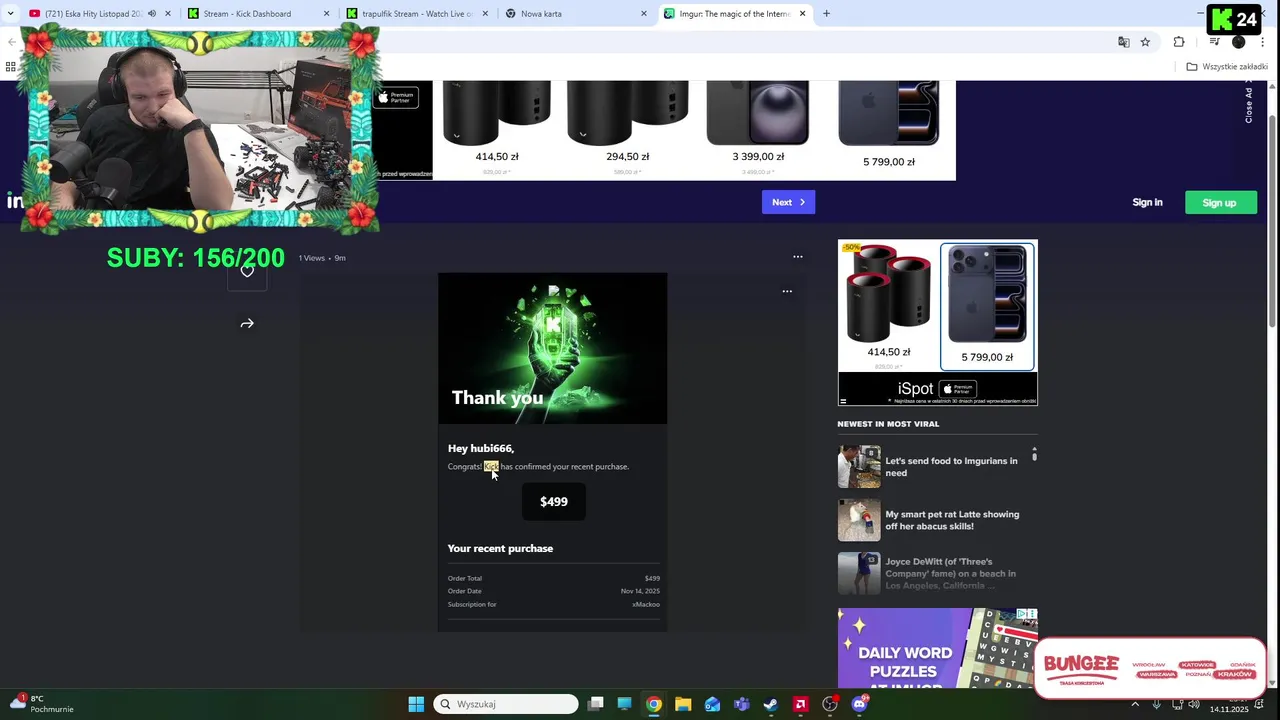
Task: Close the Nowa karta tab
Action: 643,14
